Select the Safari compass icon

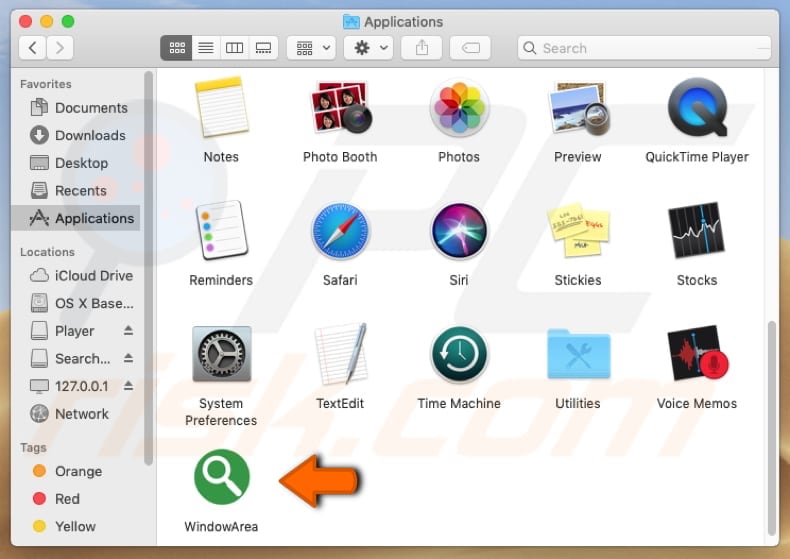click(341, 231)
